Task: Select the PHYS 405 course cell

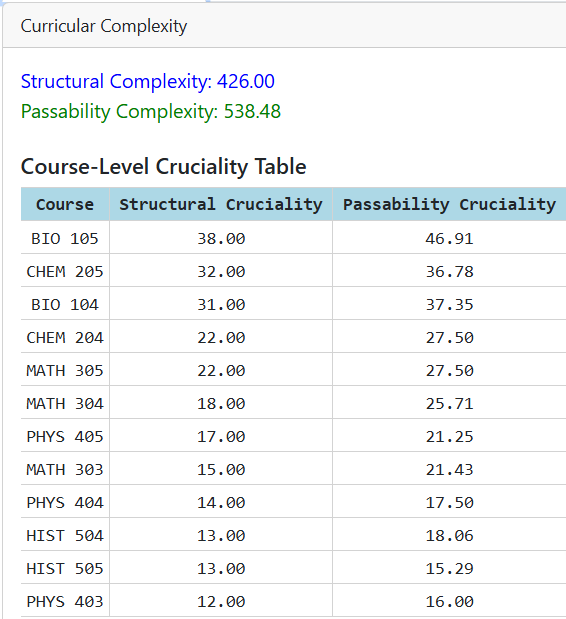Action: tap(65, 437)
